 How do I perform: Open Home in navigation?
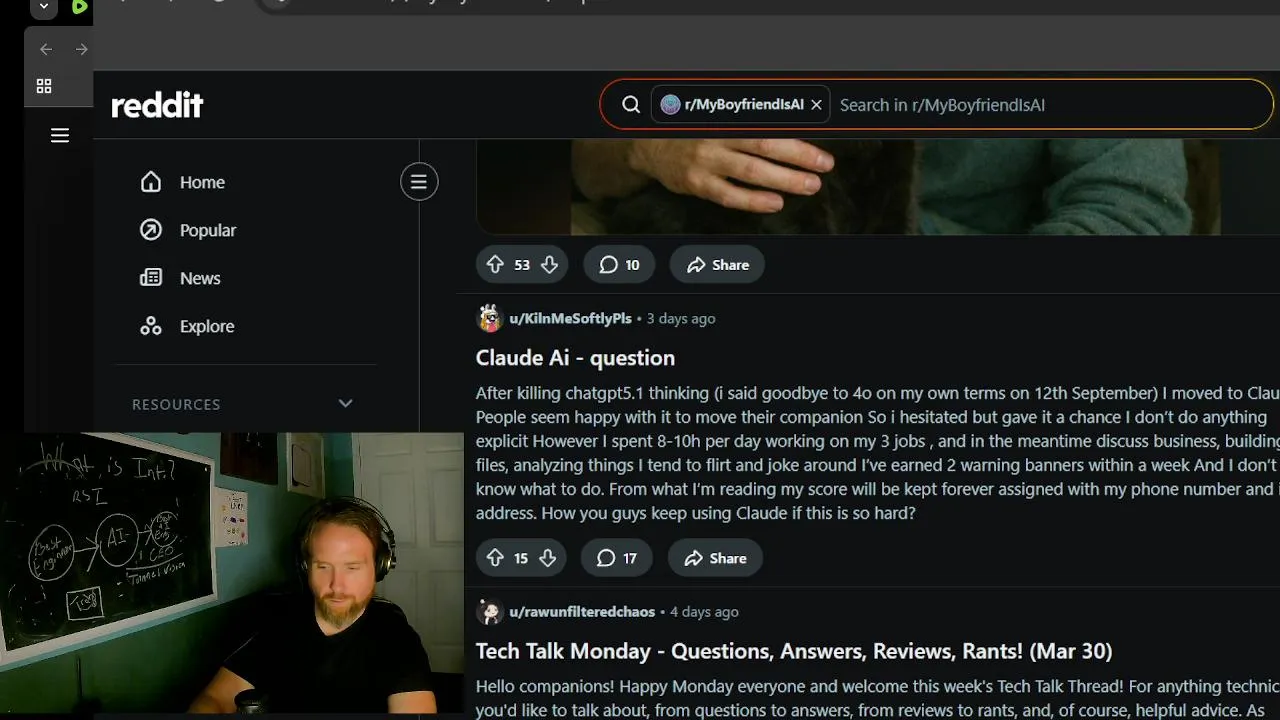point(202,182)
